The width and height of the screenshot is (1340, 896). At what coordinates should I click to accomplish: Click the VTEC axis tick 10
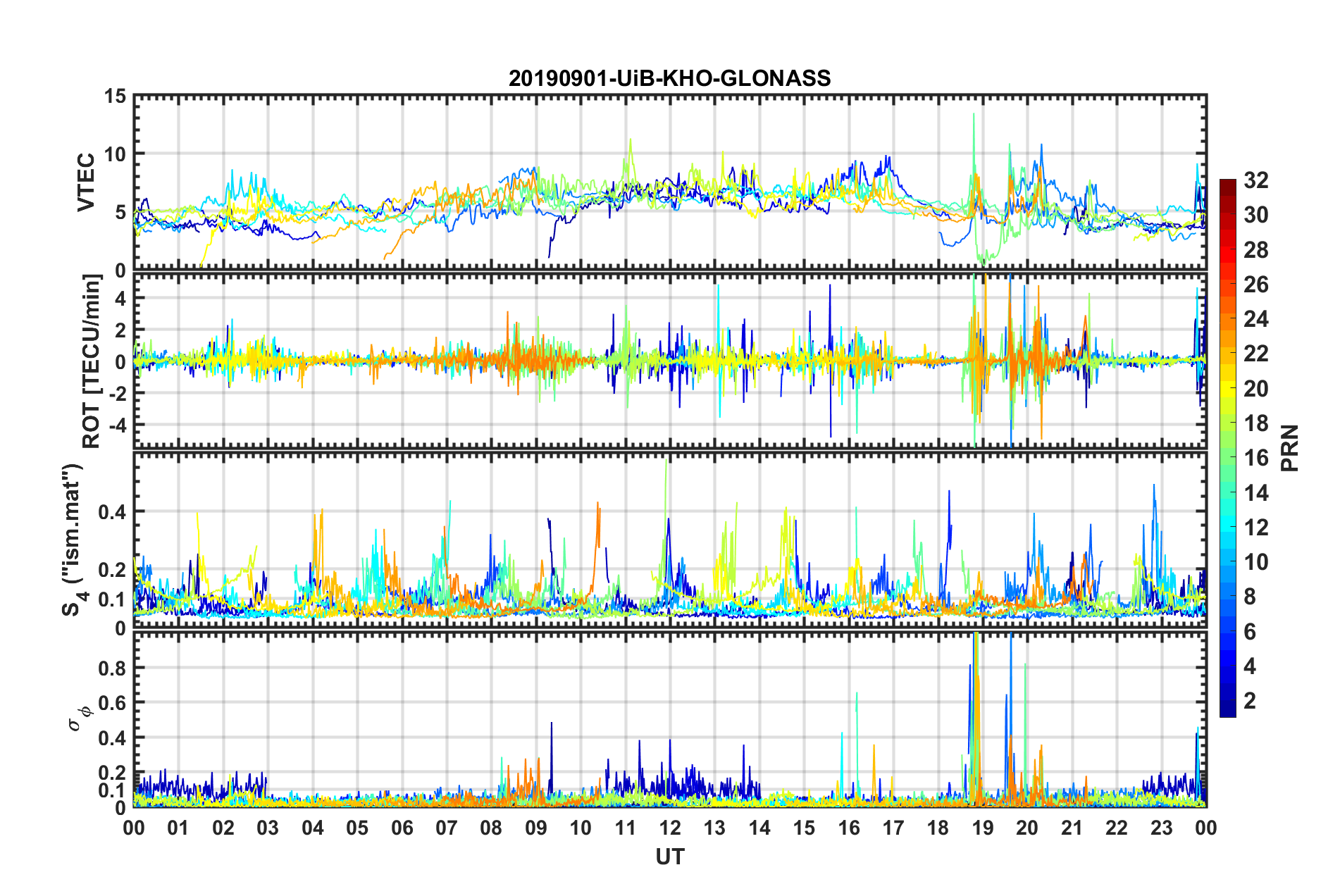coord(116,154)
